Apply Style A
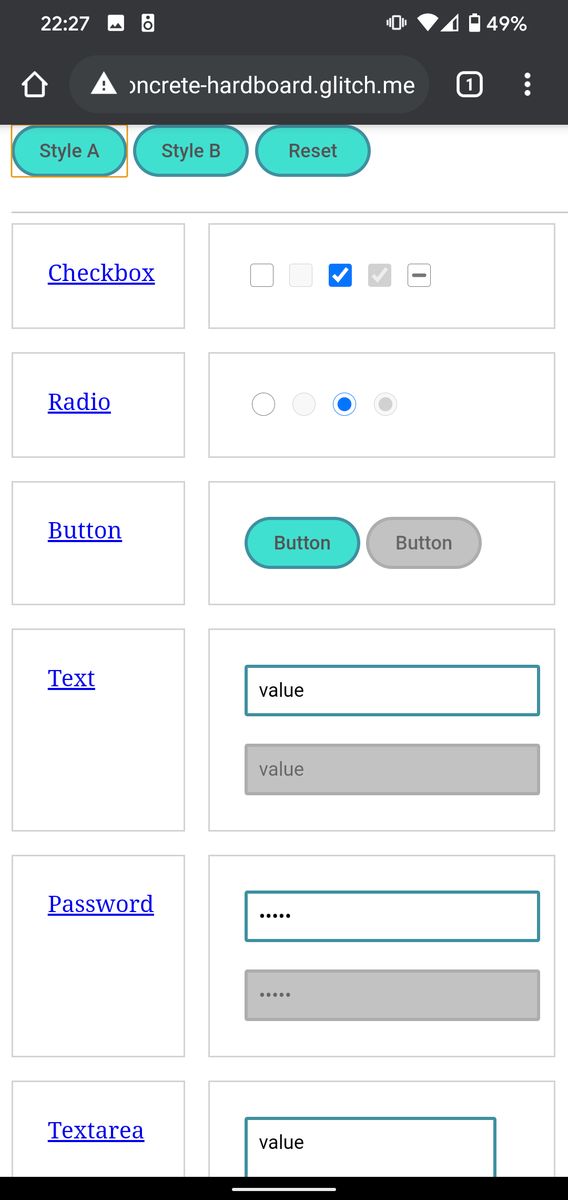 pyautogui.click(x=69, y=151)
